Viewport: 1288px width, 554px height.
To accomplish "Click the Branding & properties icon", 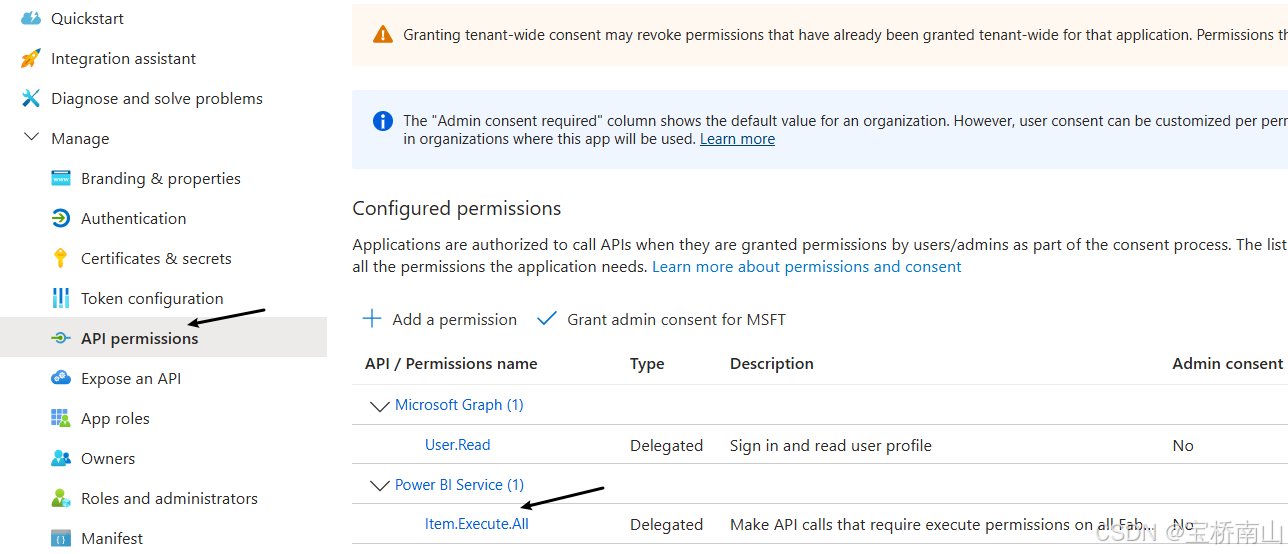I will click(x=61, y=178).
